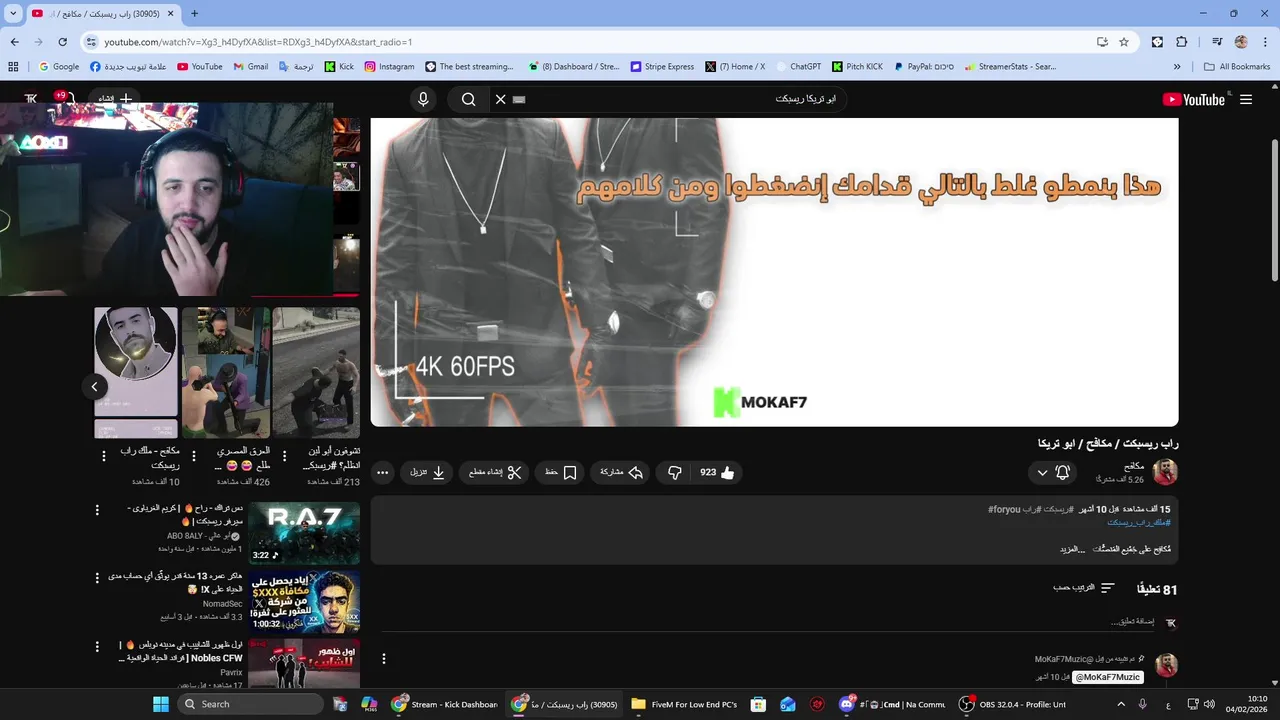1280x720 pixels.
Task: Reload the page with Chrome refresh button
Action: (x=62, y=42)
